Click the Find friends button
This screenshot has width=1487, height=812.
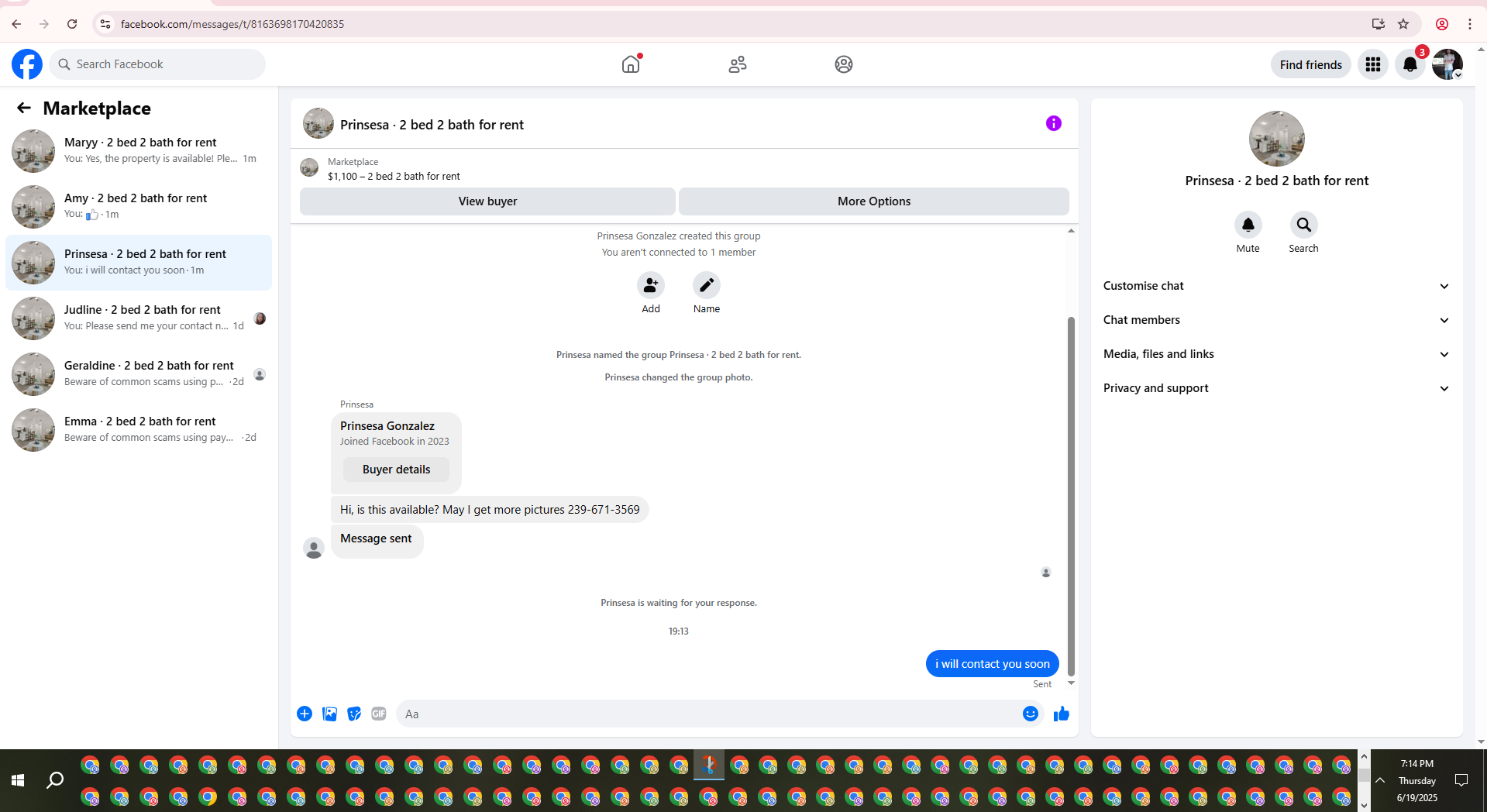pyautogui.click(x=1310, y=64)
